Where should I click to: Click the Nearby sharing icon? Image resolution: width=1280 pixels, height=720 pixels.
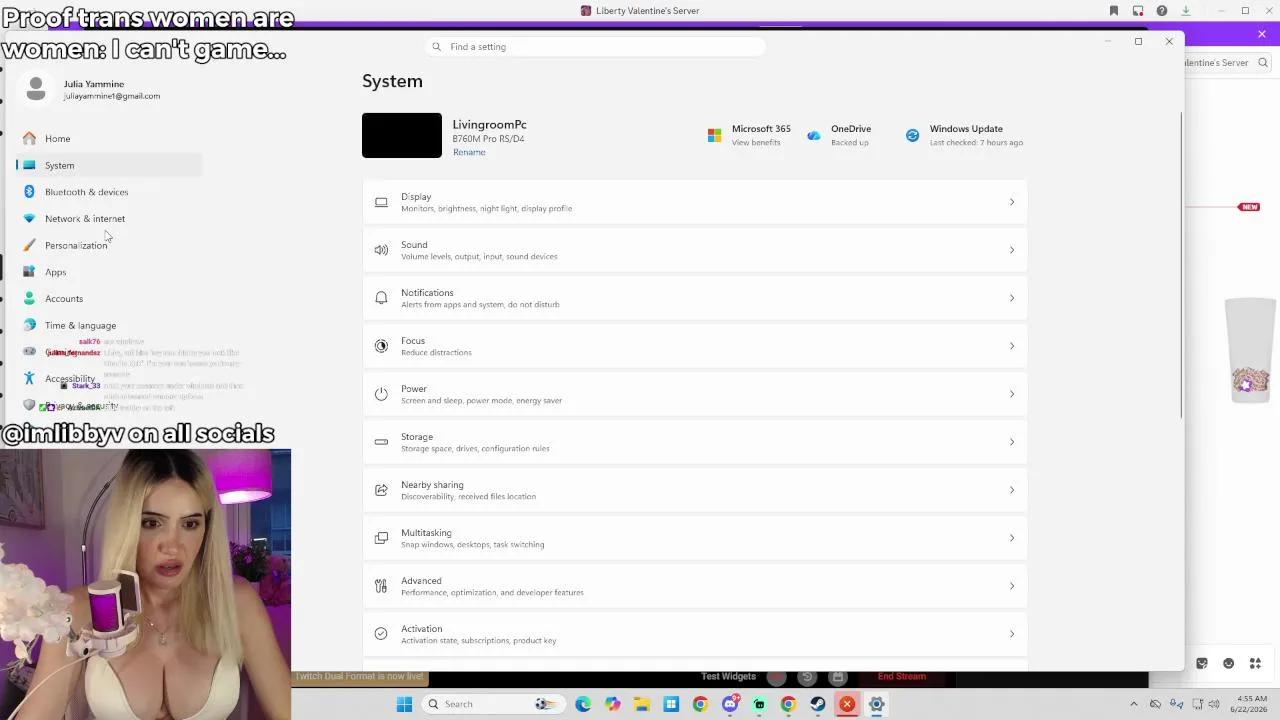point(381,490)
